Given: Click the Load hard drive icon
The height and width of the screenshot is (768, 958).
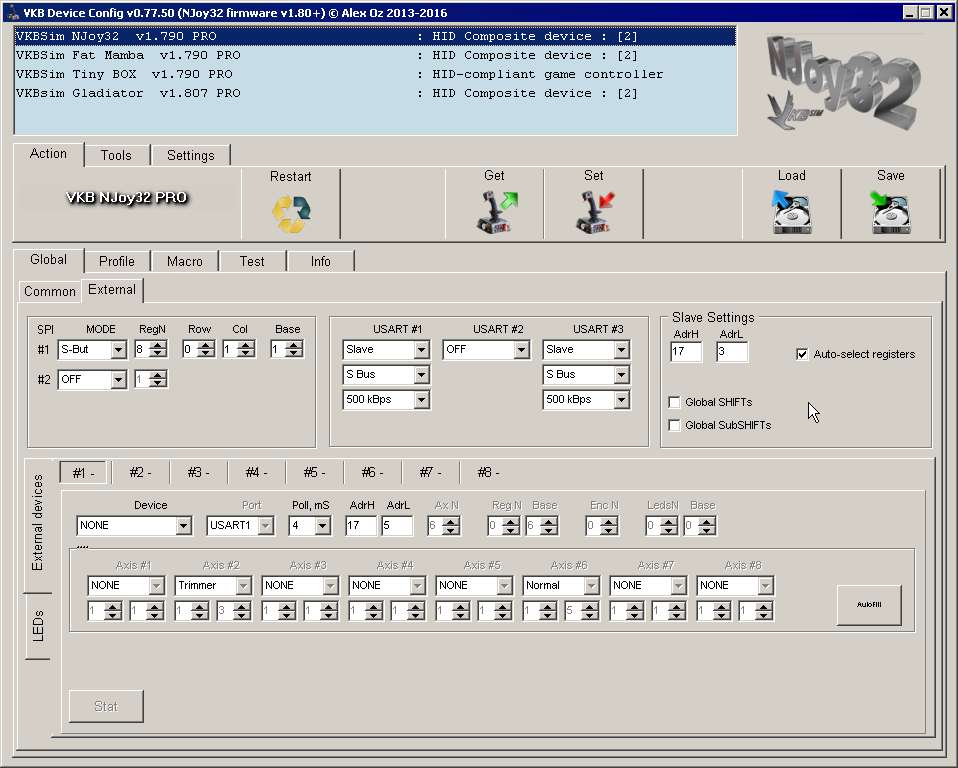Looking at the screenshot, I should (x=791, y=211).
